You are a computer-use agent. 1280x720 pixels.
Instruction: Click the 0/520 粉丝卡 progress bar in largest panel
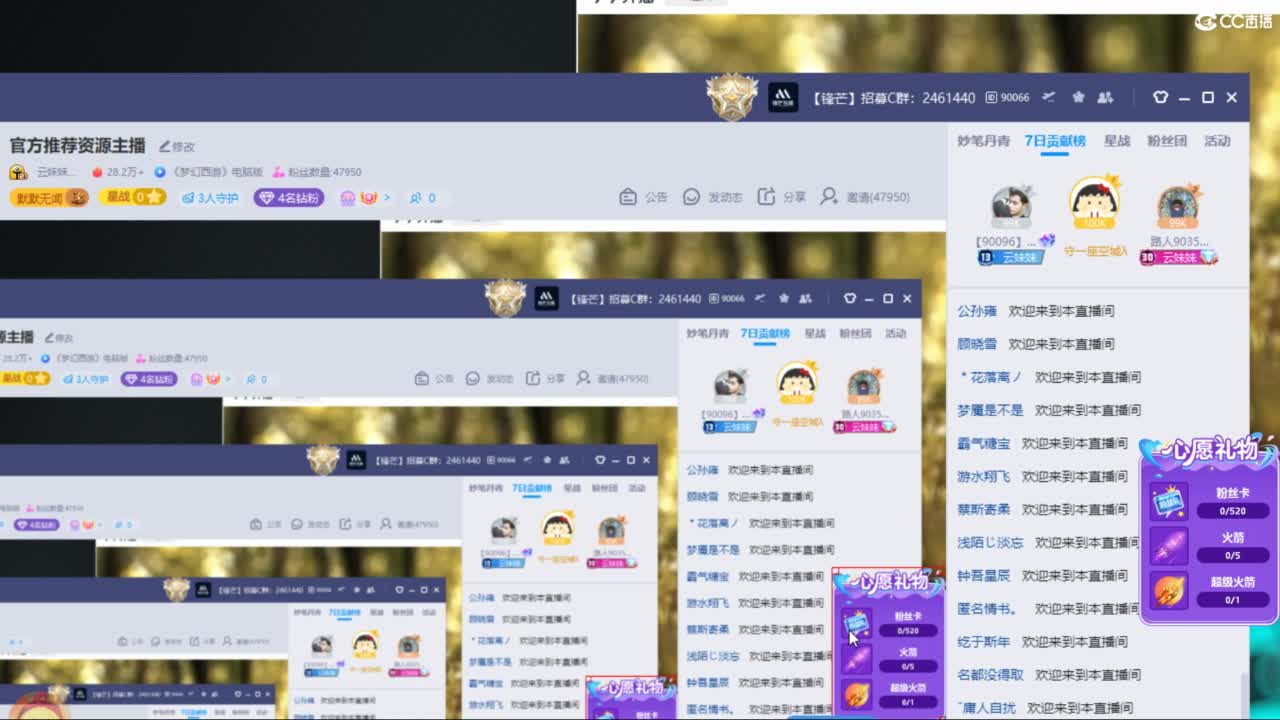click(1232, 510)
